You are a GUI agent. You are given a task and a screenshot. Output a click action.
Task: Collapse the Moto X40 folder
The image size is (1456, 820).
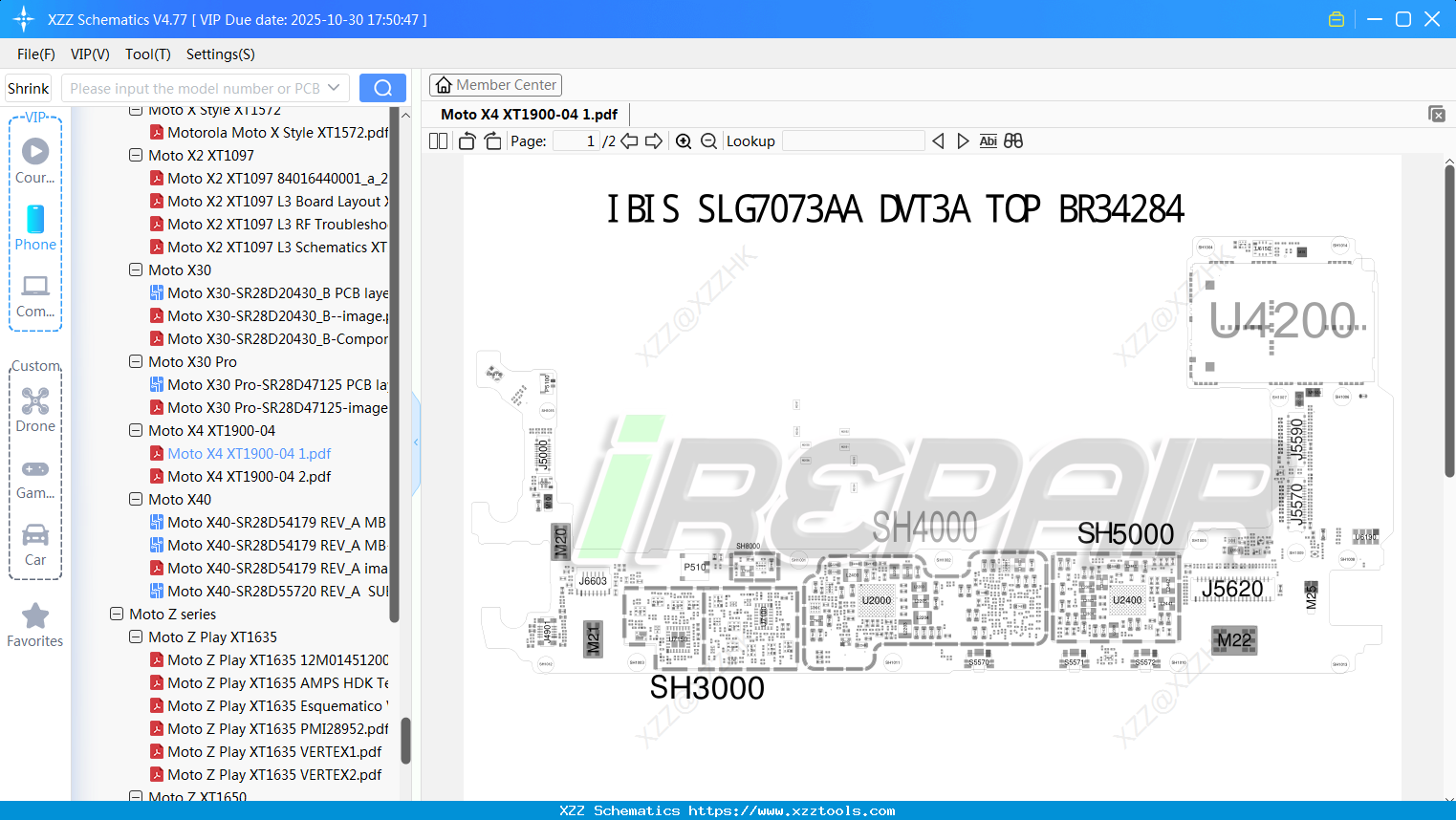pos(136,499)
